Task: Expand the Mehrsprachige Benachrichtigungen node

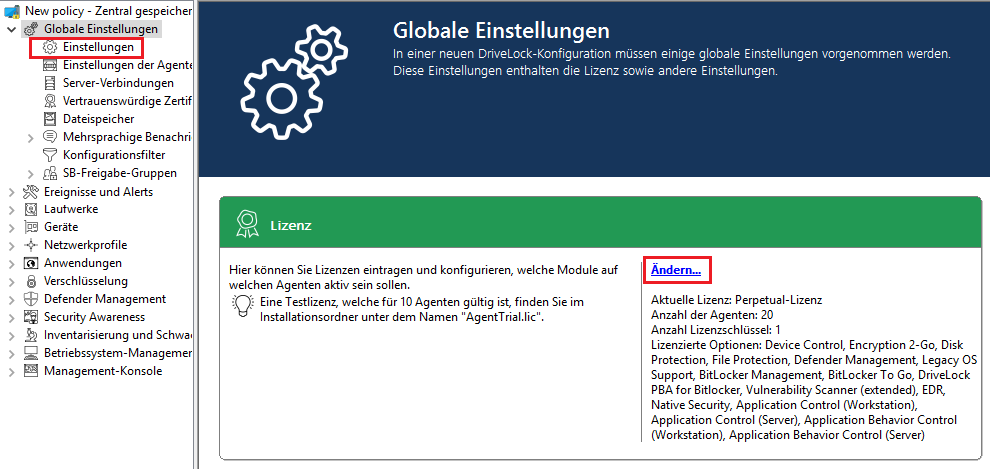Action: coord(31,137)
